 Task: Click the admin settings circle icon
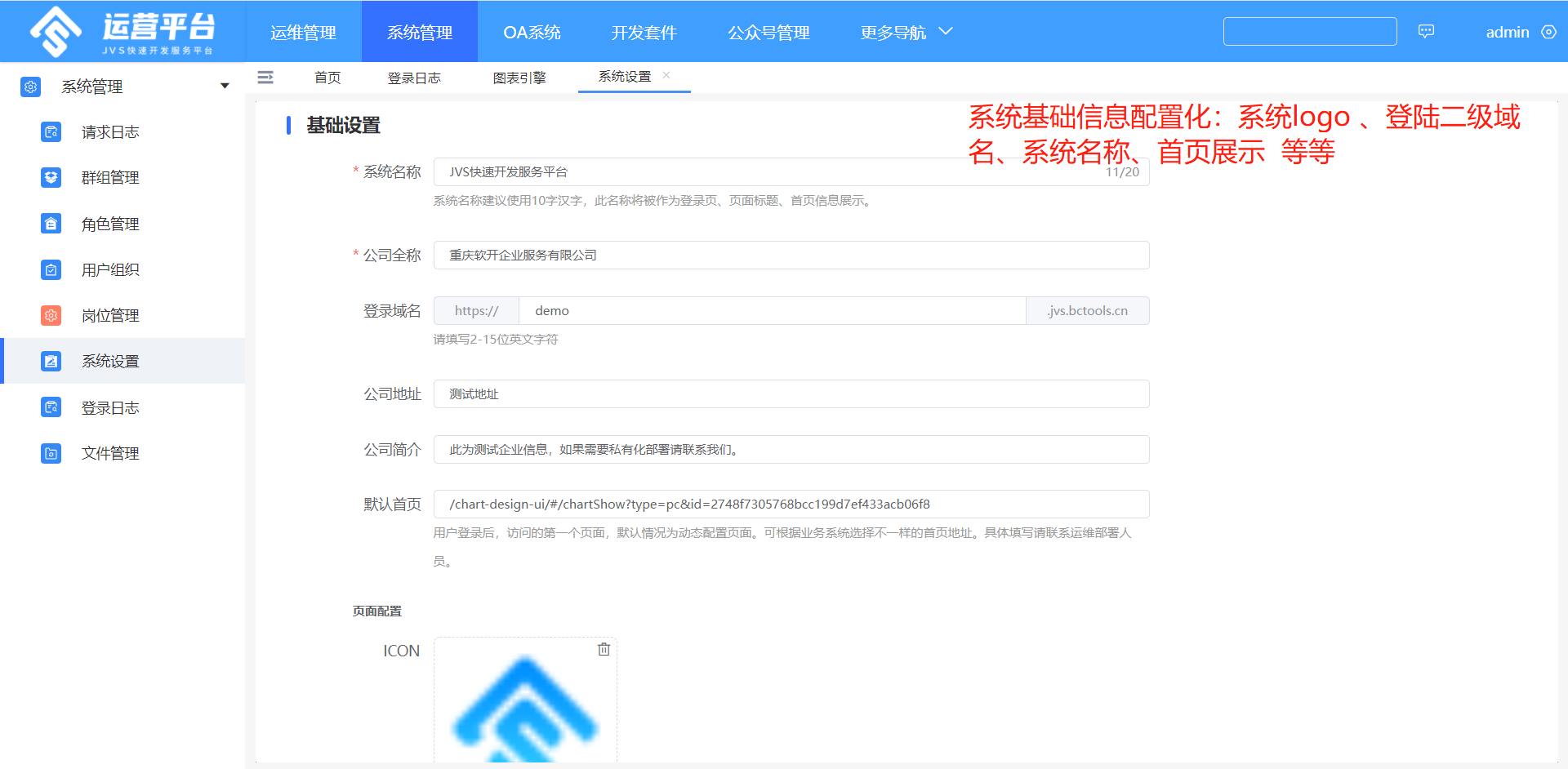click(1548, 32)
